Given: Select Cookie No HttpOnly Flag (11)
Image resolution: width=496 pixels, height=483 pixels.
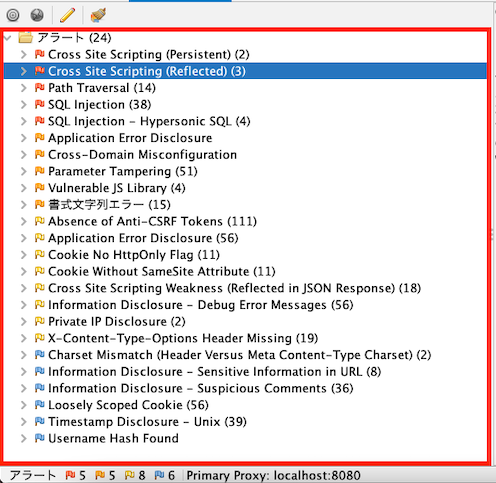Looking at the screenshot, I should (x=134, y=255).
